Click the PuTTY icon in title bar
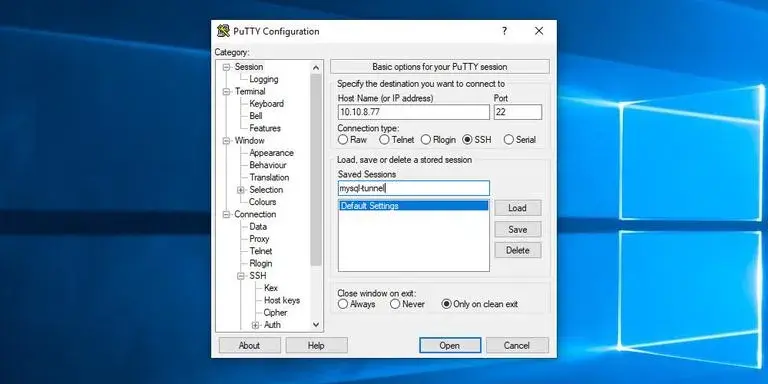This screenshot has width=768, height=384. coord(223,31)
